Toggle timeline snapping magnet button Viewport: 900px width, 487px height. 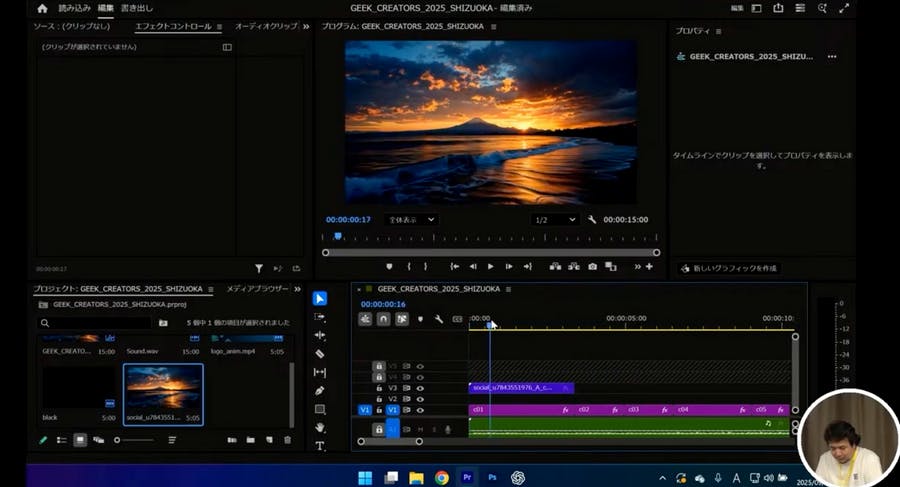383,319
